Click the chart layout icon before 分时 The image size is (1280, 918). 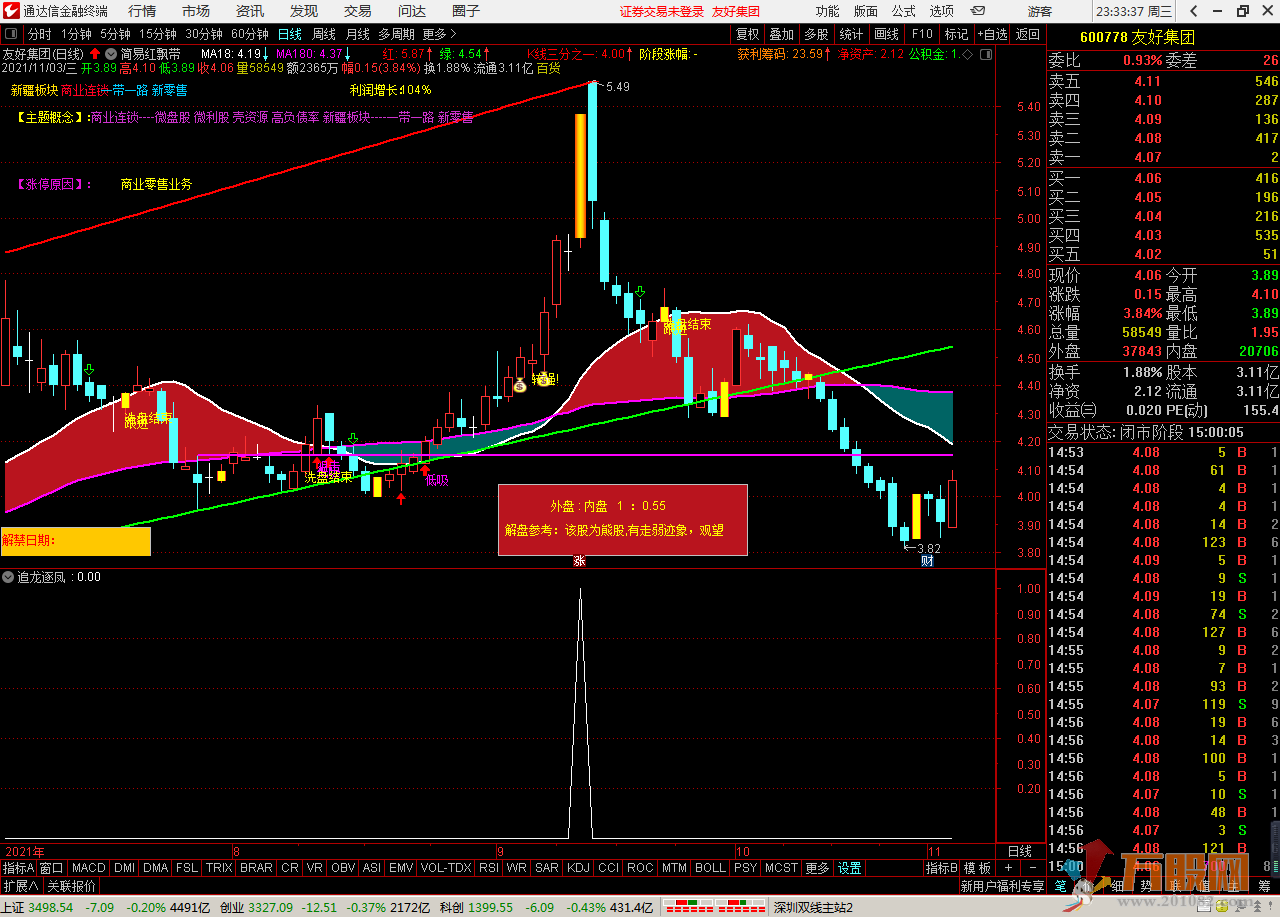[x=13, y=34]
